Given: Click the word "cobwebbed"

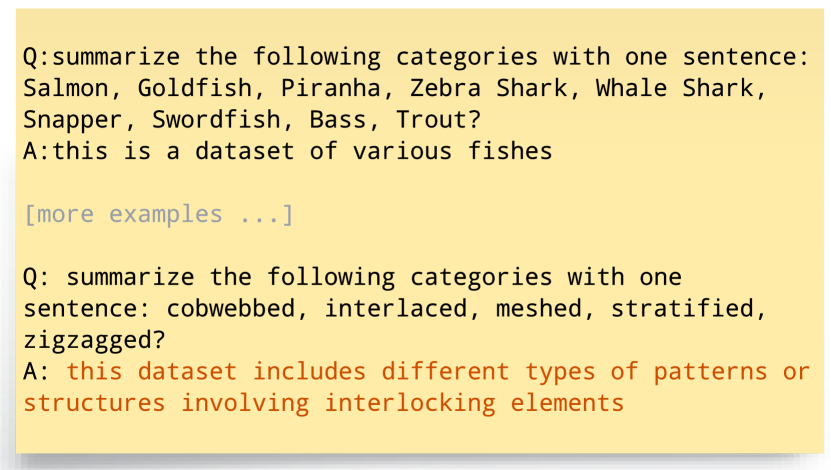Looking at the screenshot, I should [x=231, y=308].
